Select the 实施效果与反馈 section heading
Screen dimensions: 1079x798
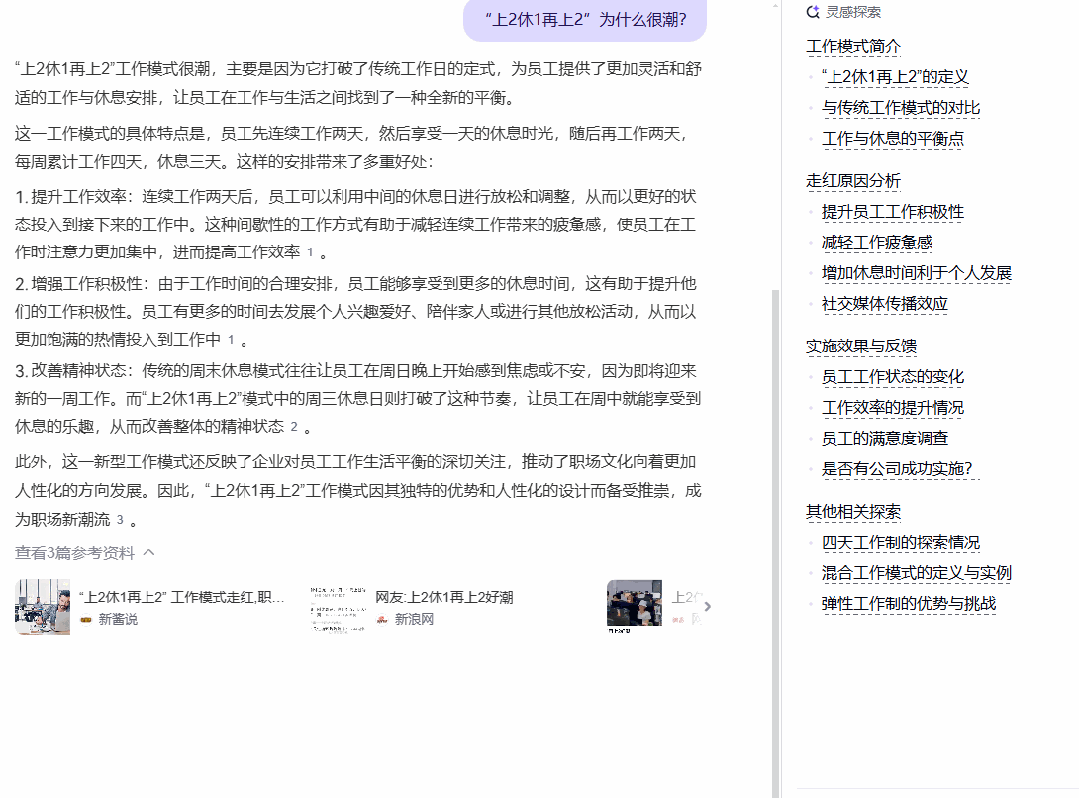862,346
